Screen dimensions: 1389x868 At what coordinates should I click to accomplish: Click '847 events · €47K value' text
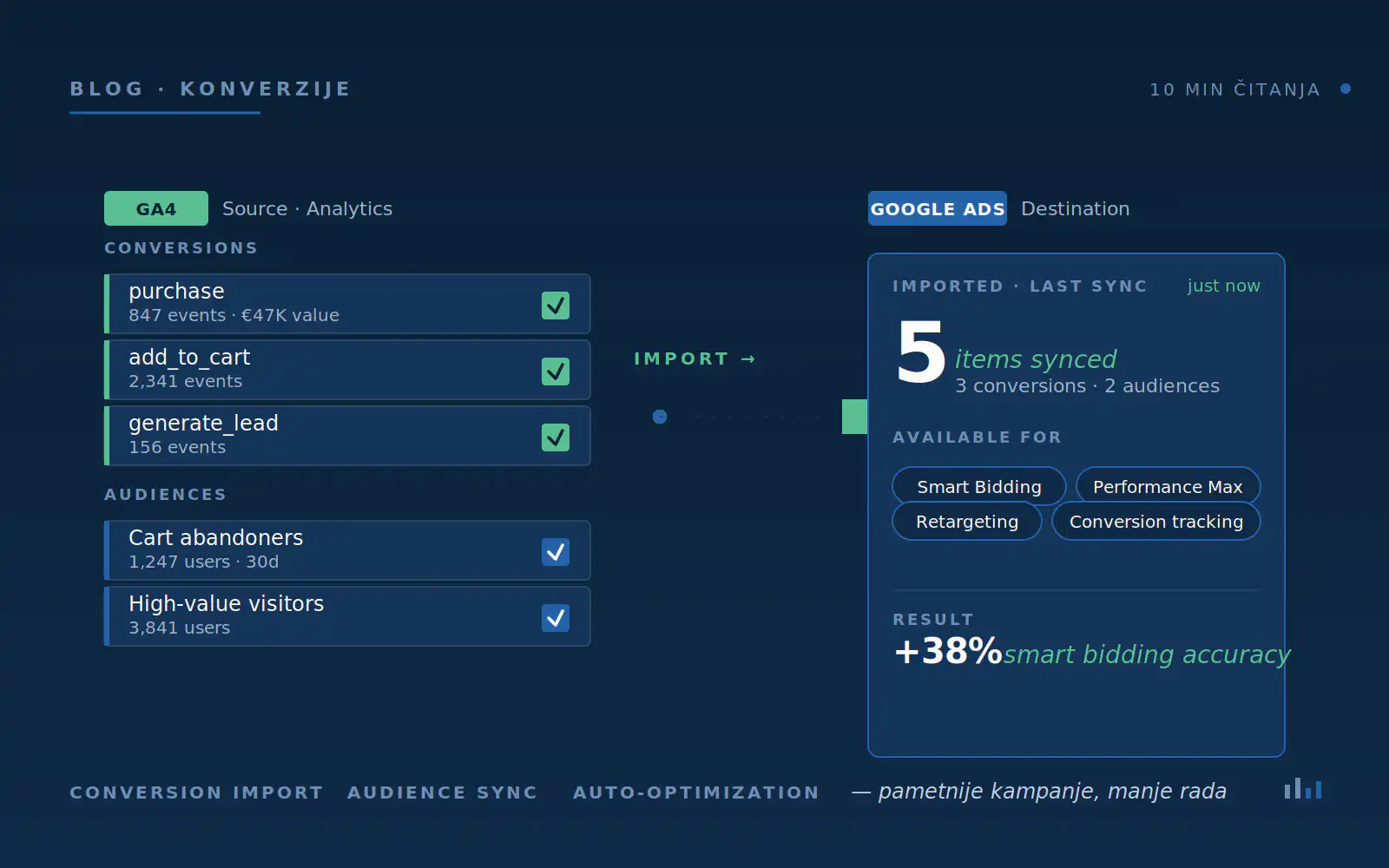pyautogui.click(x=234, y=315)
